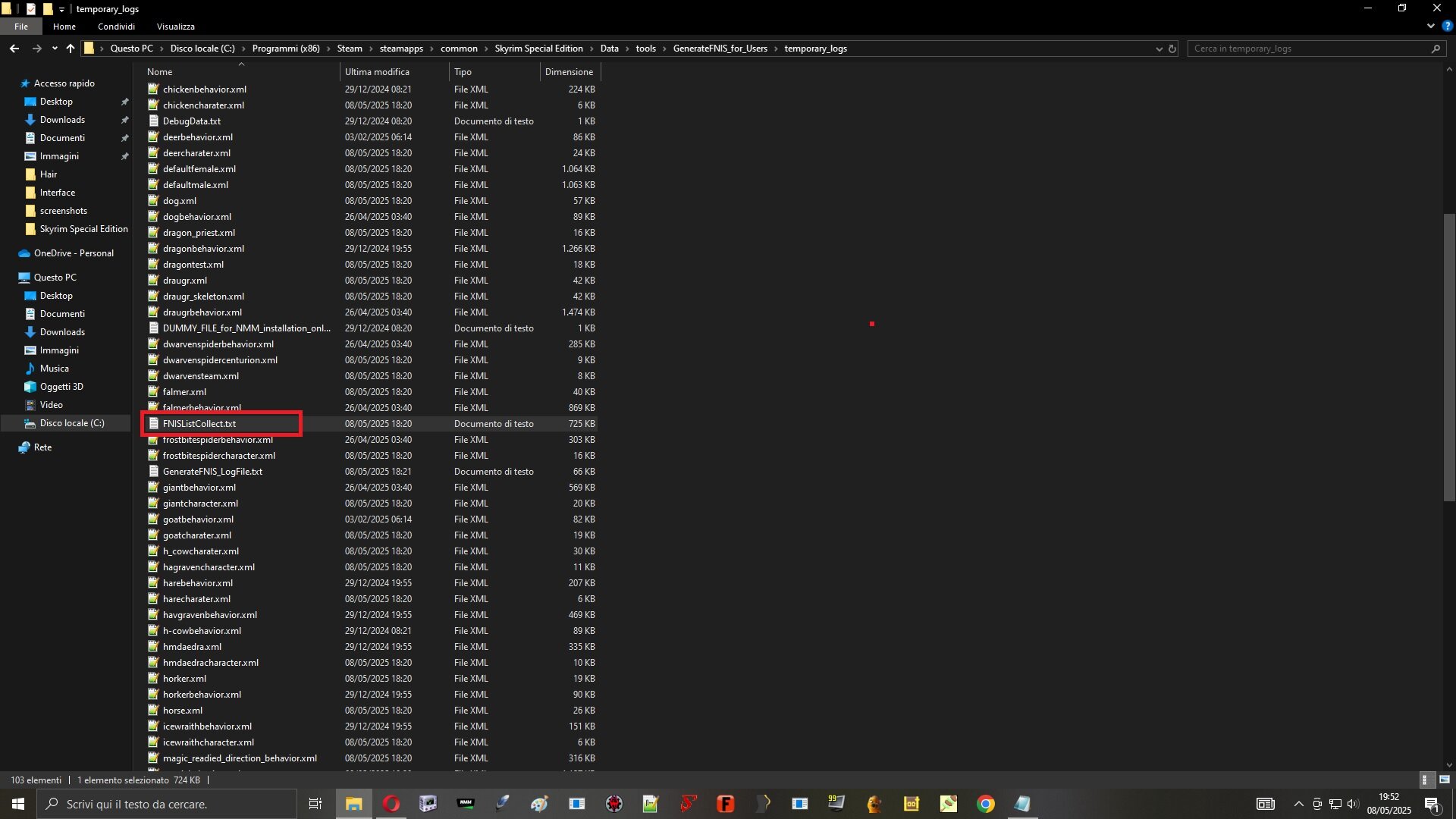
Task: Open the Home ribbon tab
Action: [64, 27]
